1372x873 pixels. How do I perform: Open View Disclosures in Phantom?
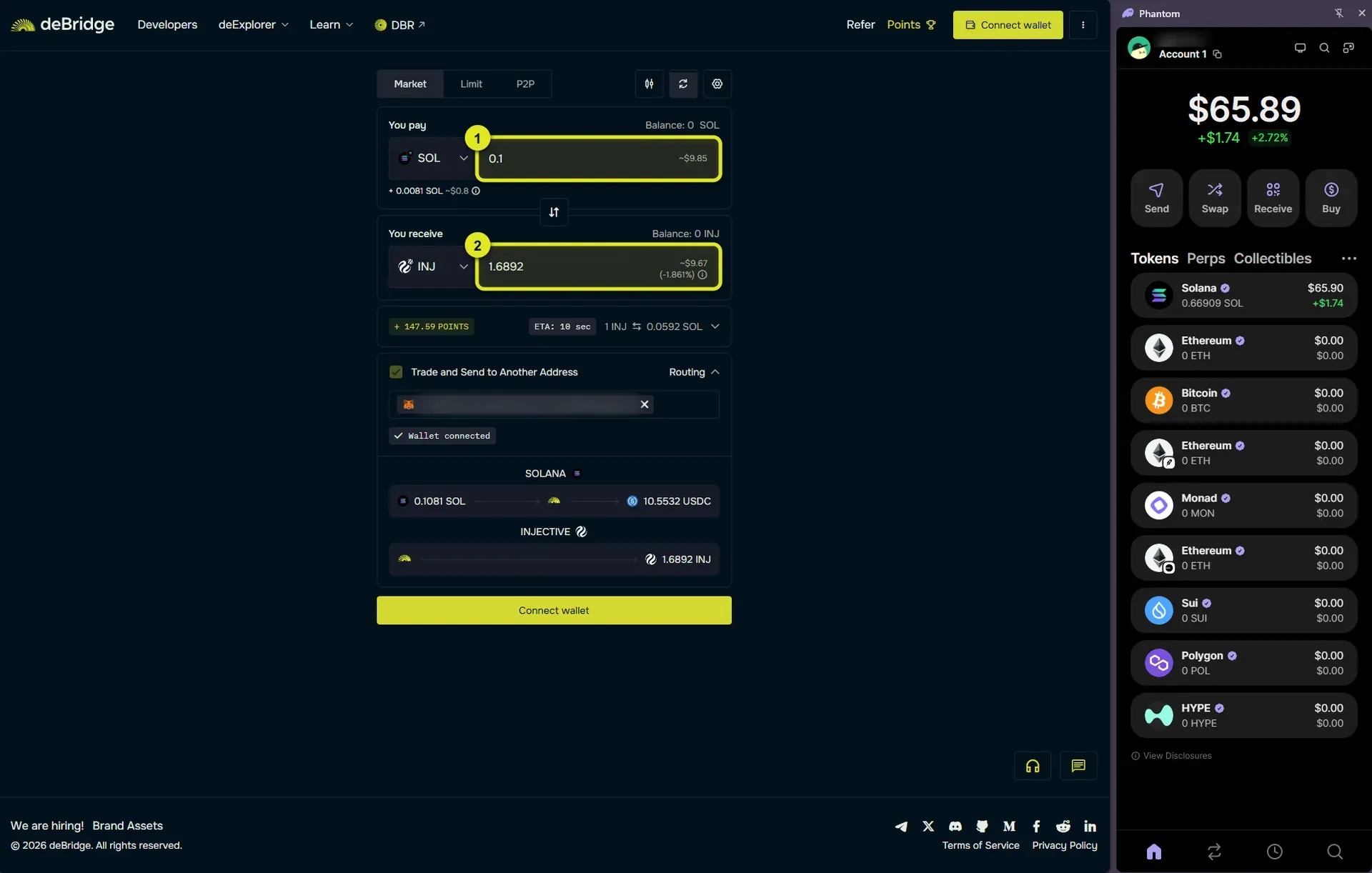tap(1171, 756)
